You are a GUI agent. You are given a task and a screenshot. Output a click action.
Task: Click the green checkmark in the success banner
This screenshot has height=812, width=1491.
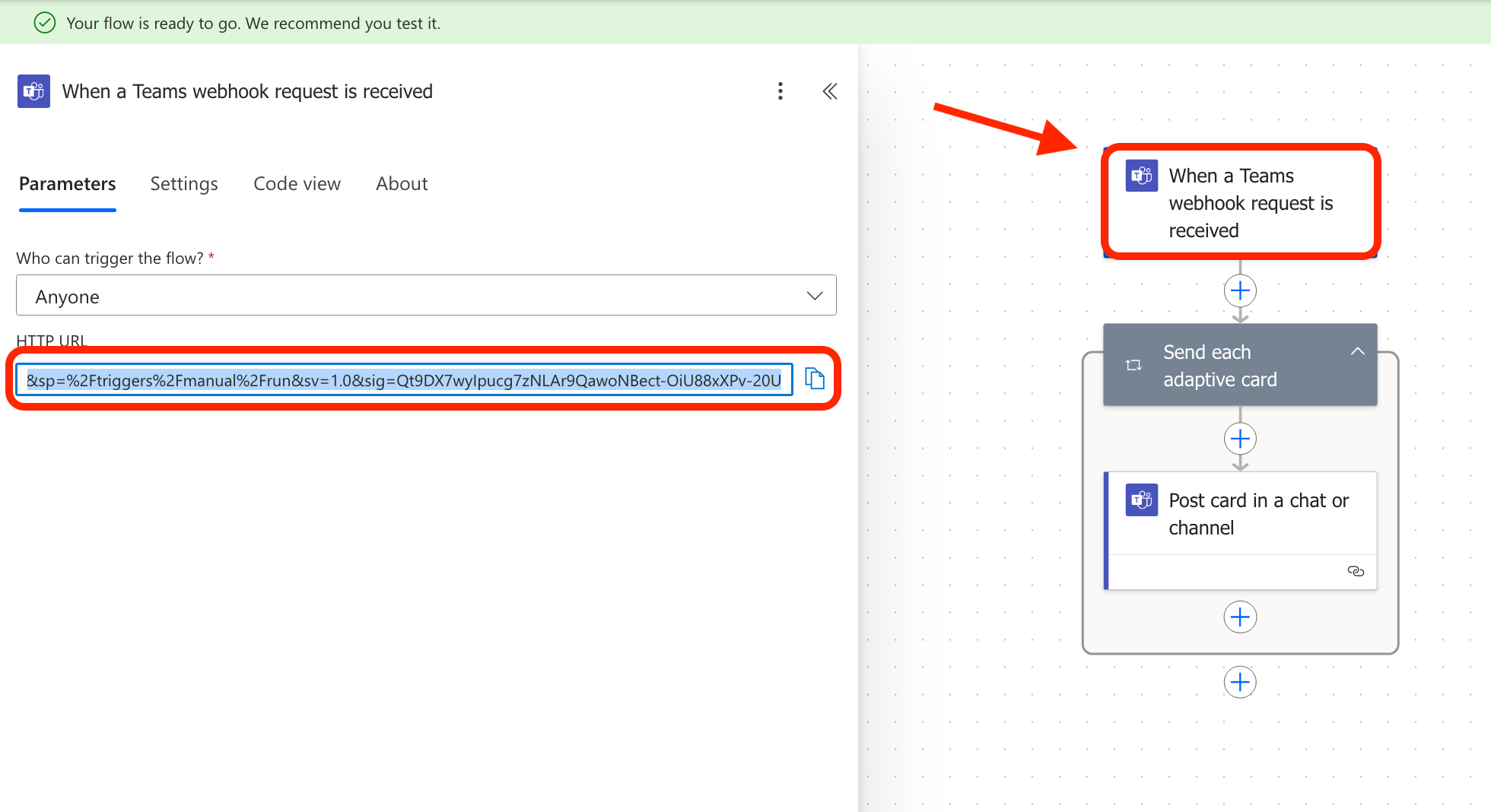pos(44,22)
